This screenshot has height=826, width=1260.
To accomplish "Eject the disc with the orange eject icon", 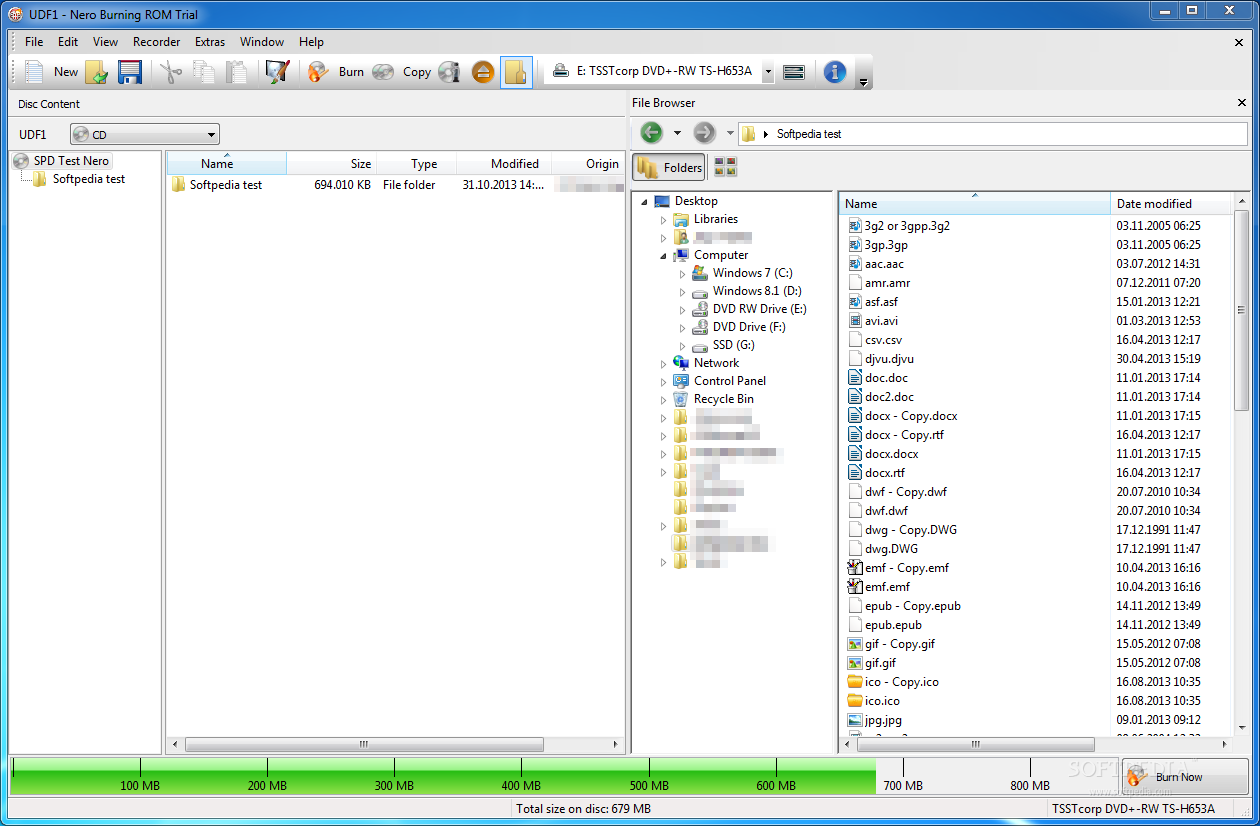I will tap(483, 72).
